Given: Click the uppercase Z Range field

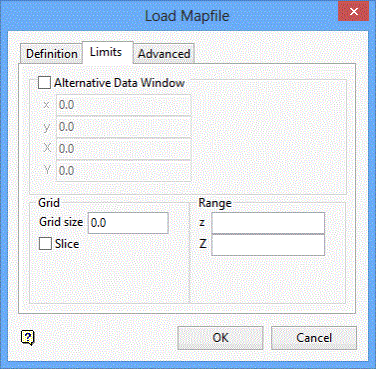Looking at the screenshot, I should click(x=268, y=245).
